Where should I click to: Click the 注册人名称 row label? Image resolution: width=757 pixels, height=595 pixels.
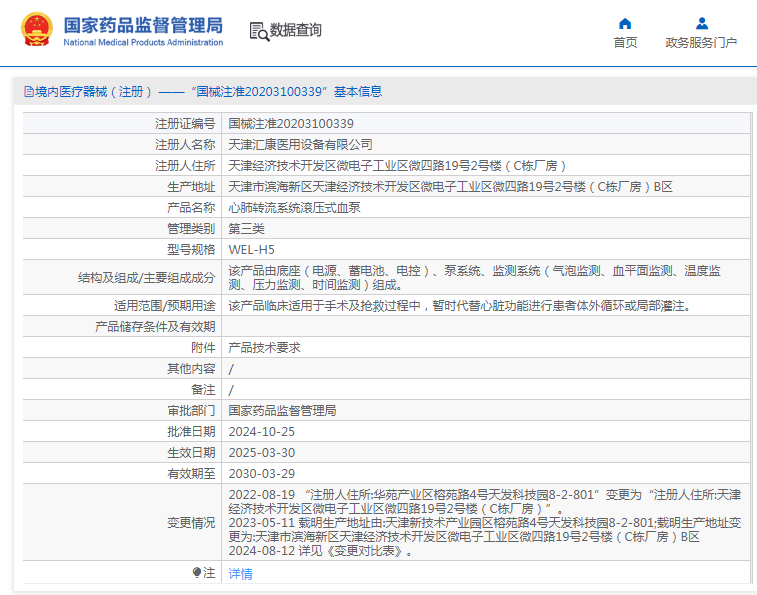pyautogui.click(x=185, y=144)
